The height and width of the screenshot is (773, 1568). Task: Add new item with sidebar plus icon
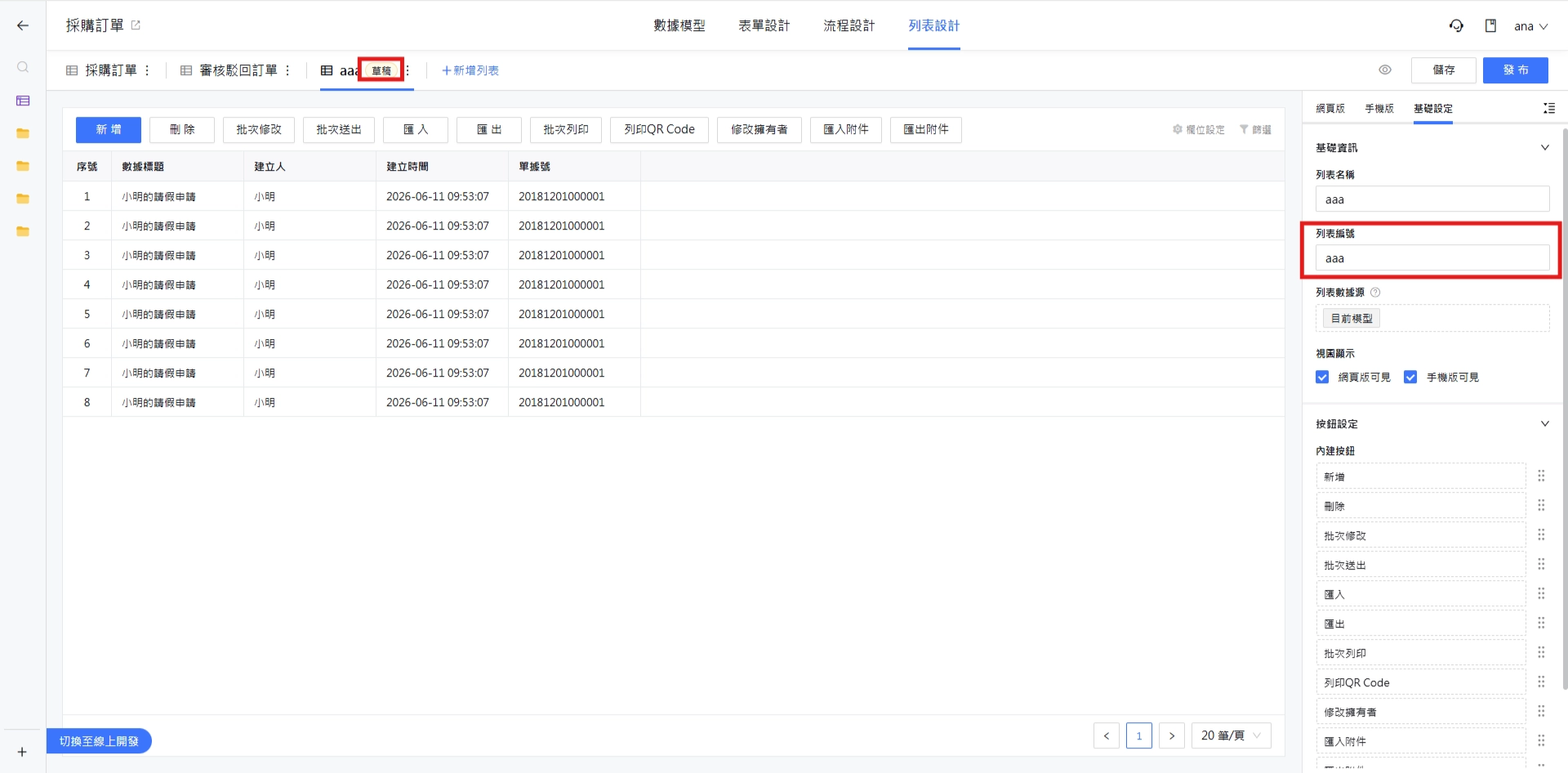(22, 752)
